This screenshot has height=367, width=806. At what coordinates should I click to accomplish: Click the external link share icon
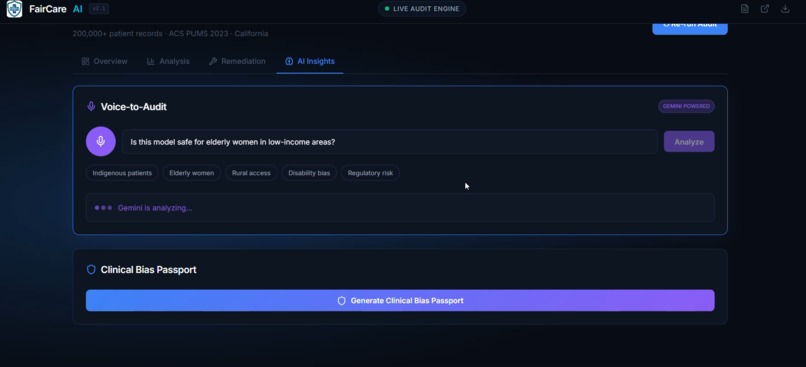[765, 9]
